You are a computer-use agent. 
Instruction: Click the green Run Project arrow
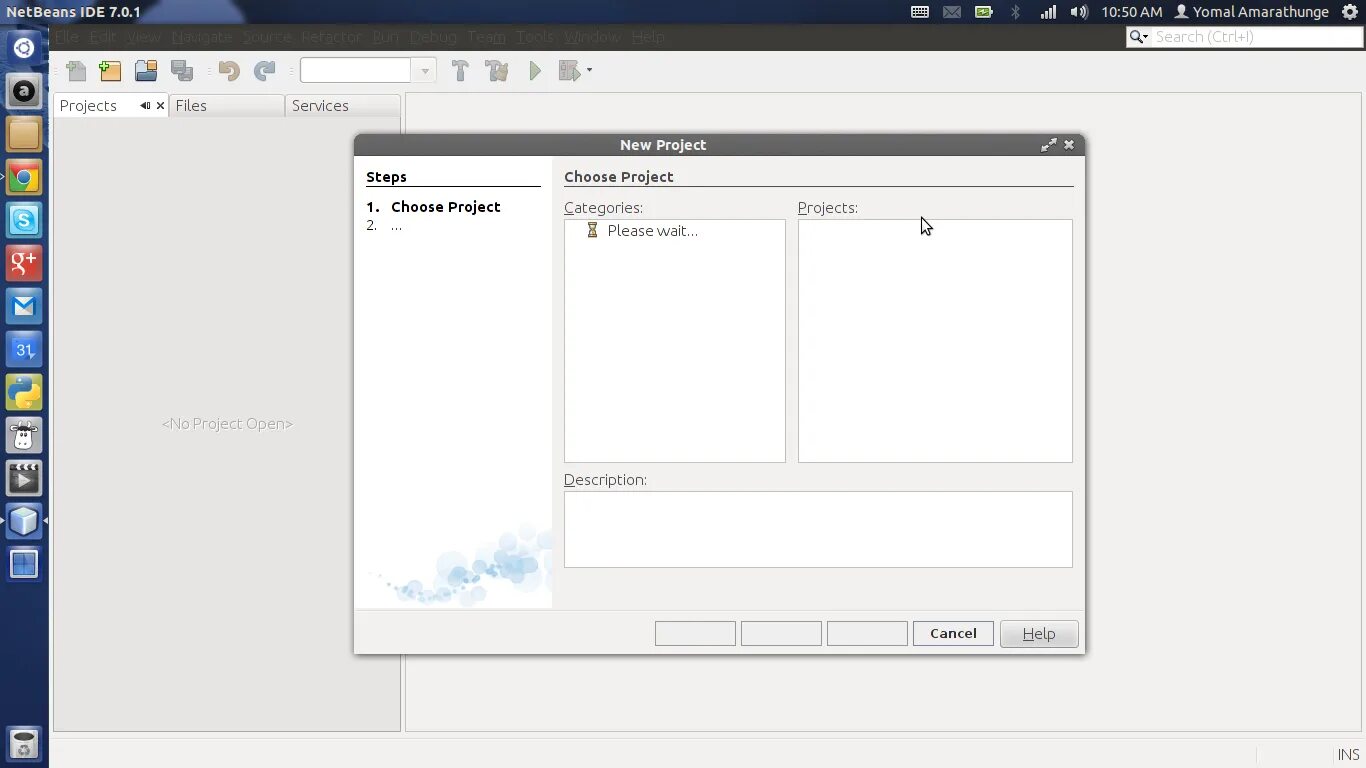point(535,71)
